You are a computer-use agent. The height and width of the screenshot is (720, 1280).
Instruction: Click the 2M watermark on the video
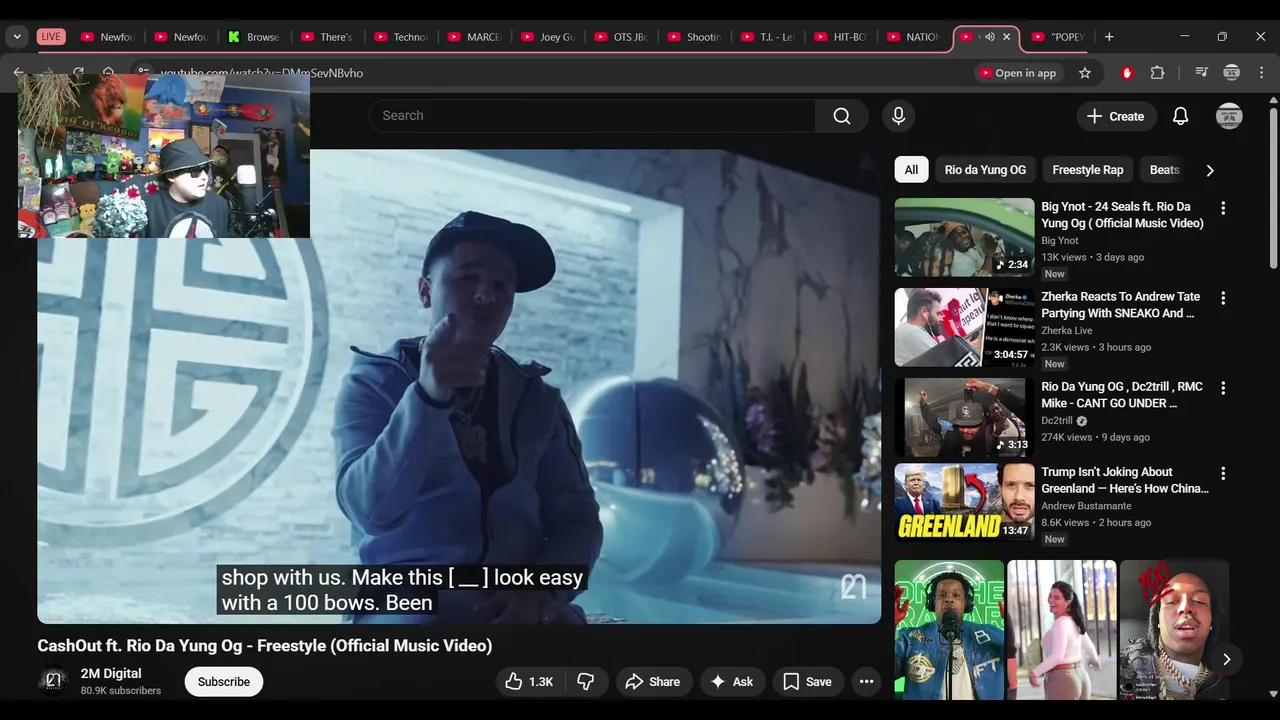pos(853,587)
